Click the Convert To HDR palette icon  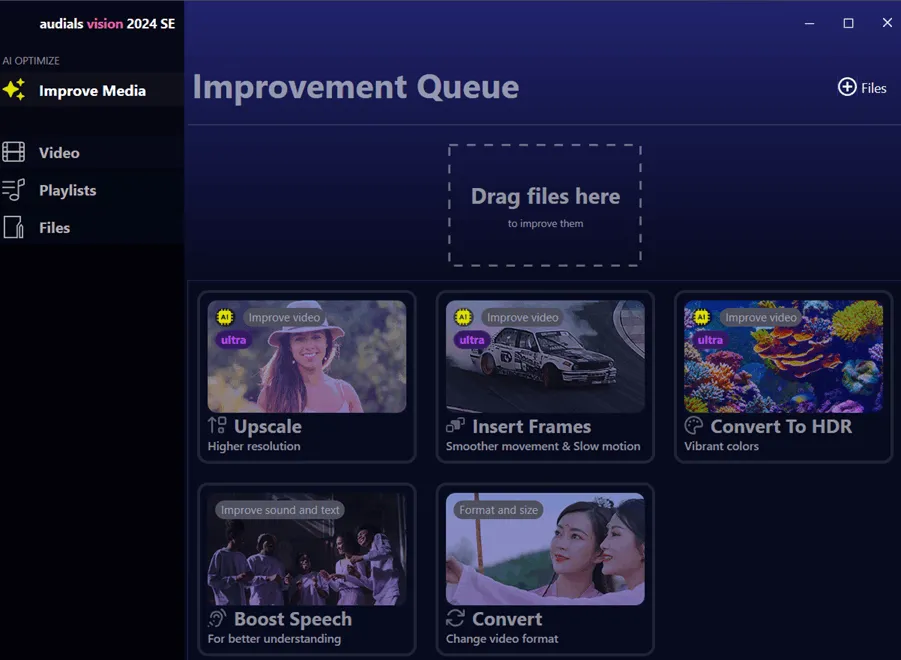pyautogui.click(x=693, y=426)
